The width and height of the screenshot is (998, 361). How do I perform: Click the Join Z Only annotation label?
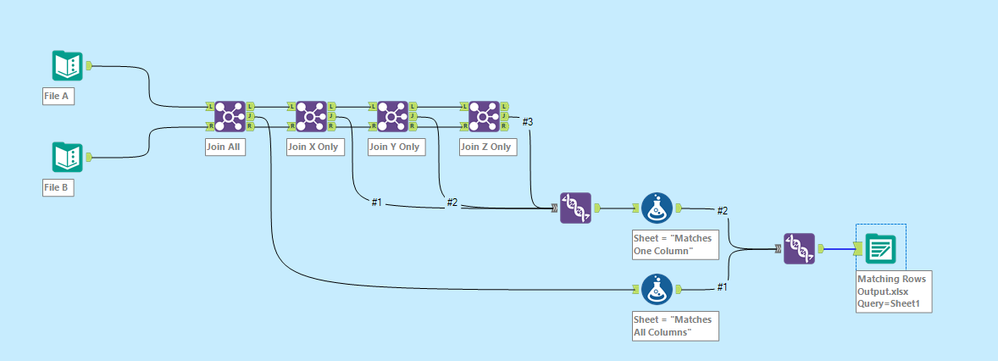coord(488,147)
